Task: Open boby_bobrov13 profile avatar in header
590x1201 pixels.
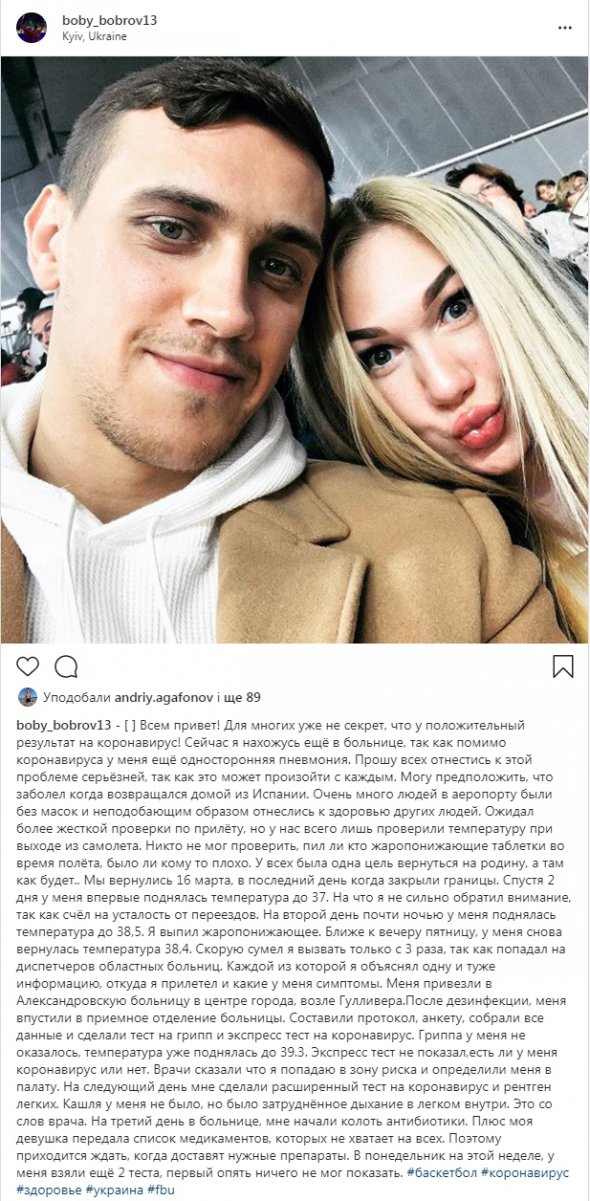Action: pos(31,27)
